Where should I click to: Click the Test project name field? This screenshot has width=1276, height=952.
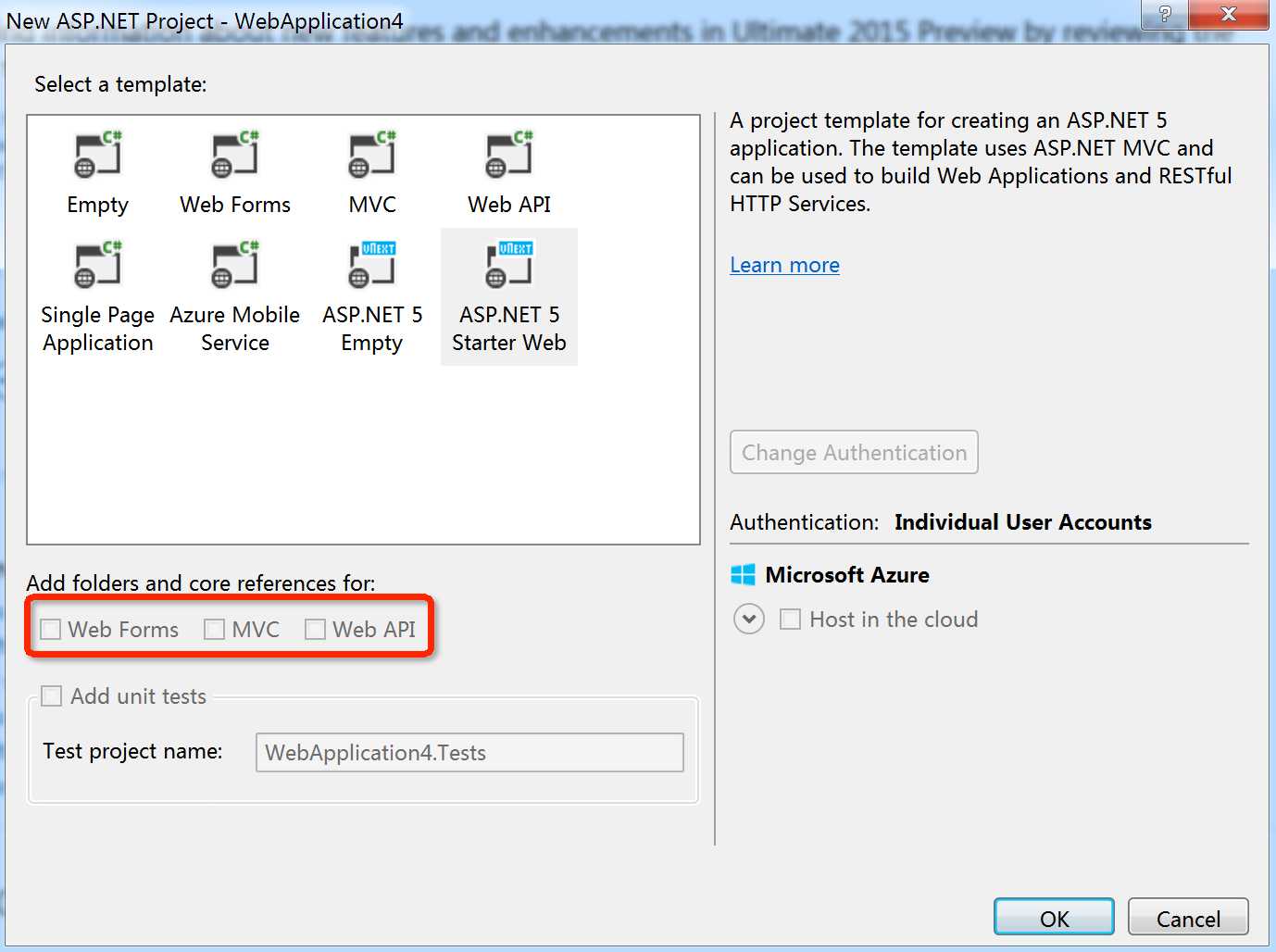[469, 752]
